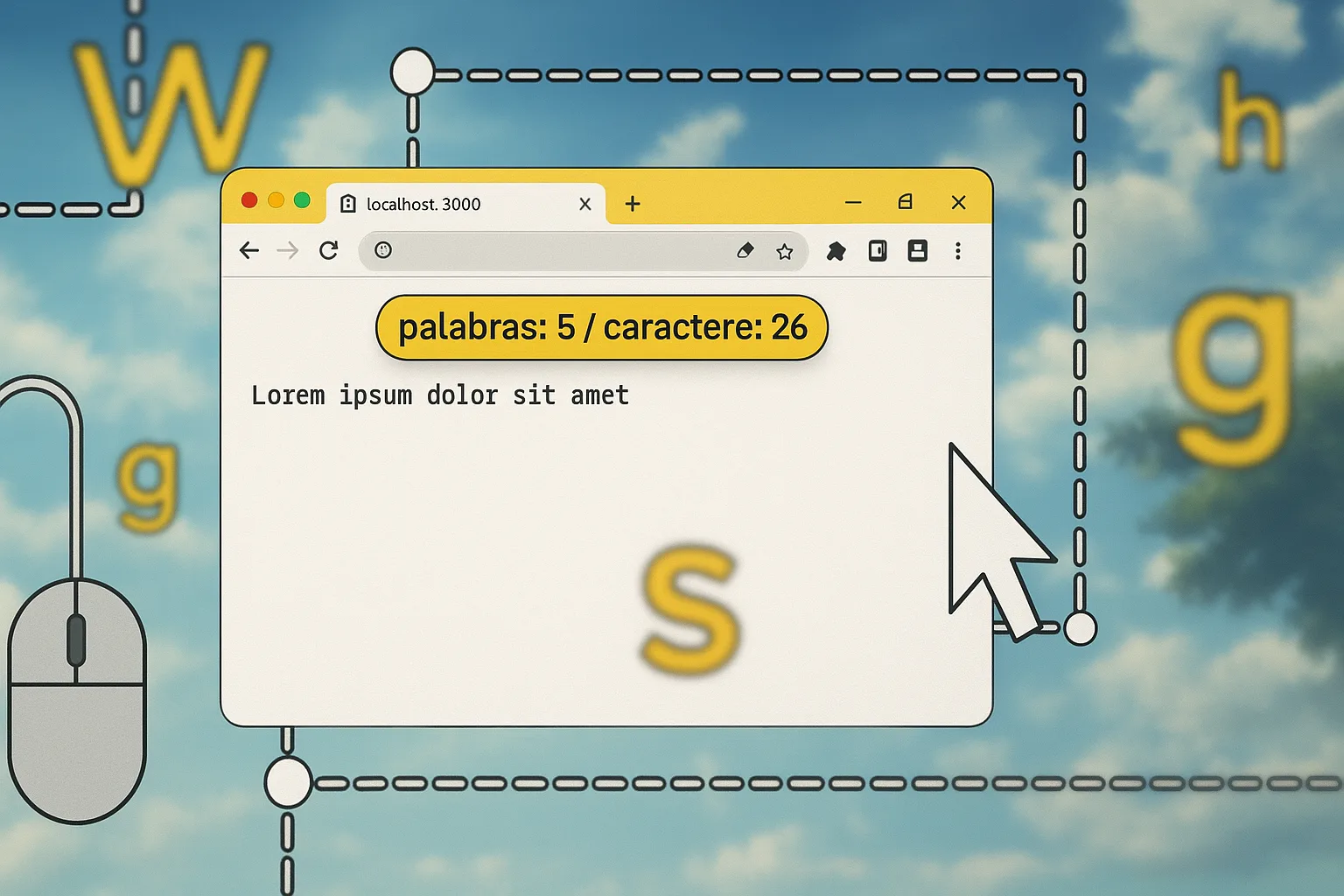Click the yellow traffic light dot

[276, 200]
